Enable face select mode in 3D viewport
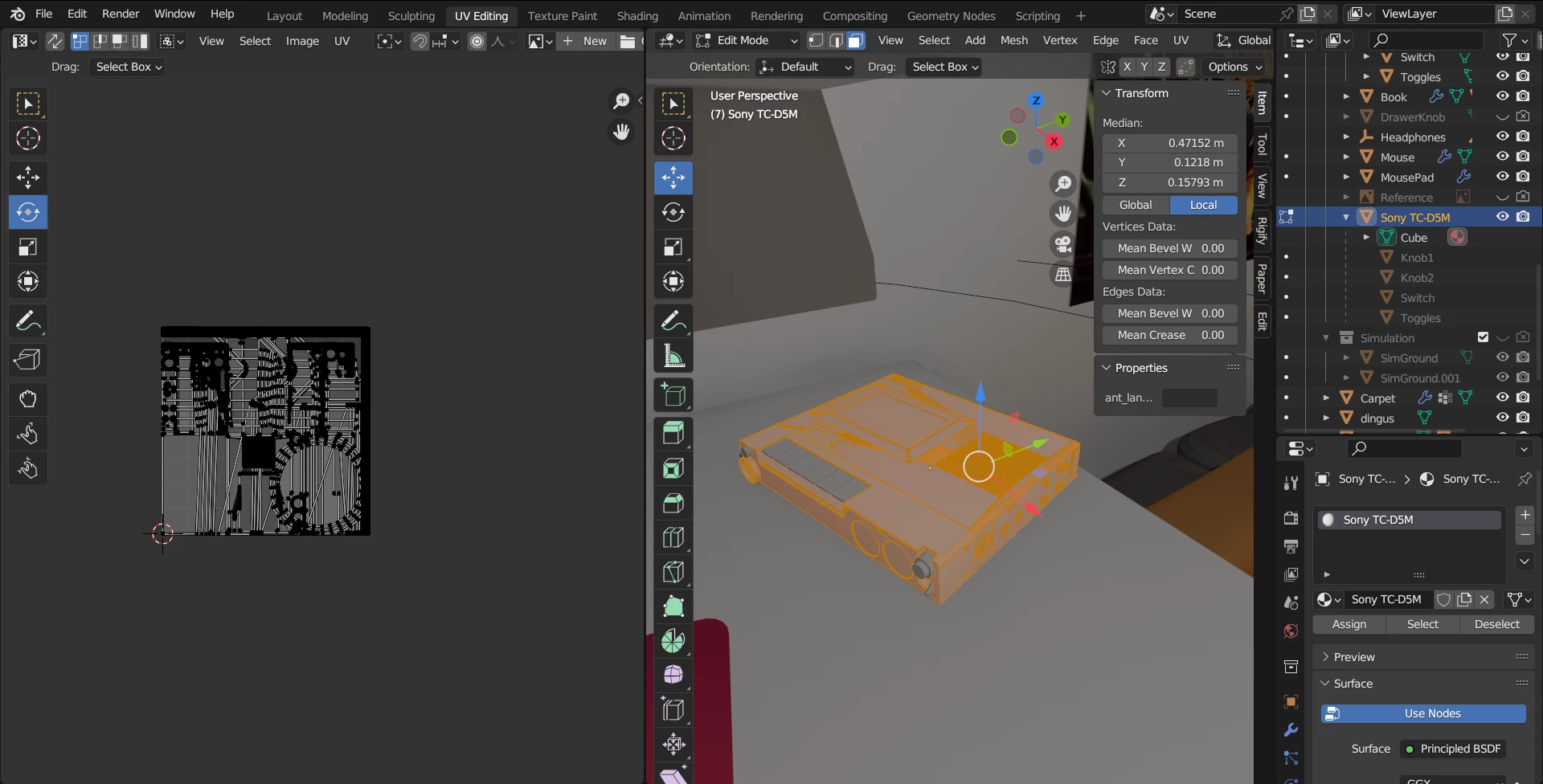This screenshot has height=784, width=1543. 856,41
